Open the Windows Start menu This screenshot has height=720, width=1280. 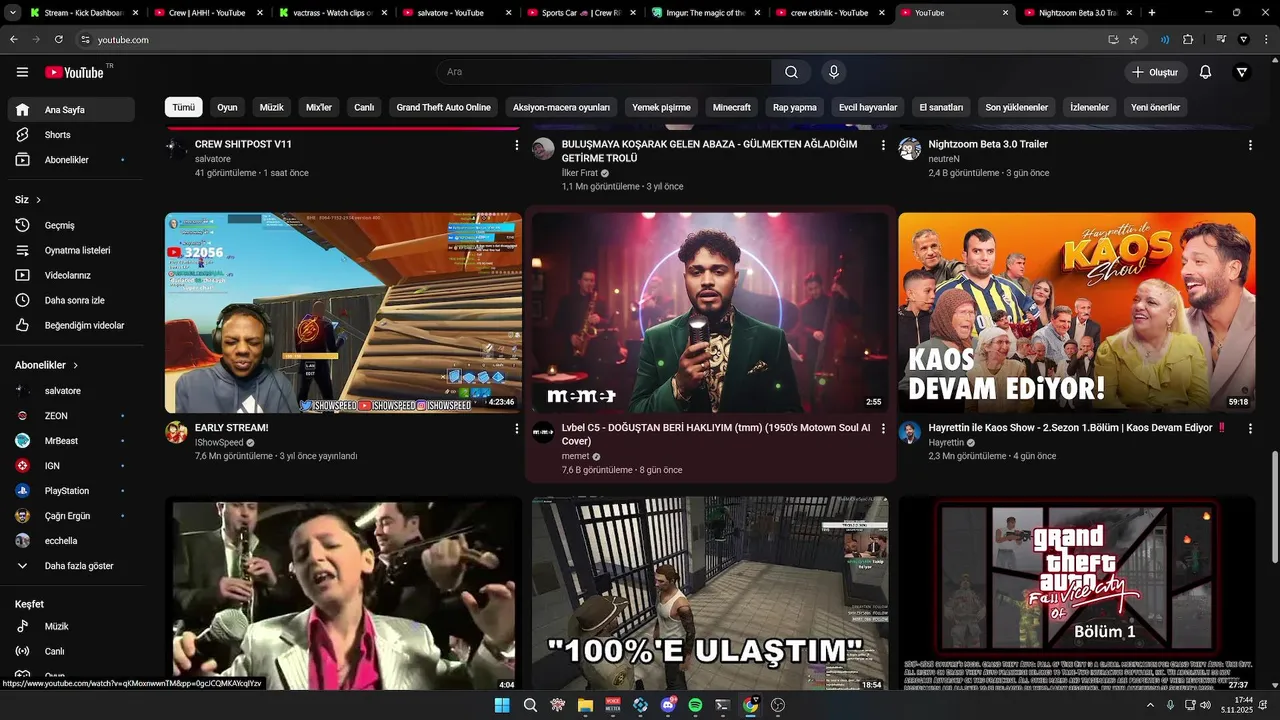tap(502, 705)
